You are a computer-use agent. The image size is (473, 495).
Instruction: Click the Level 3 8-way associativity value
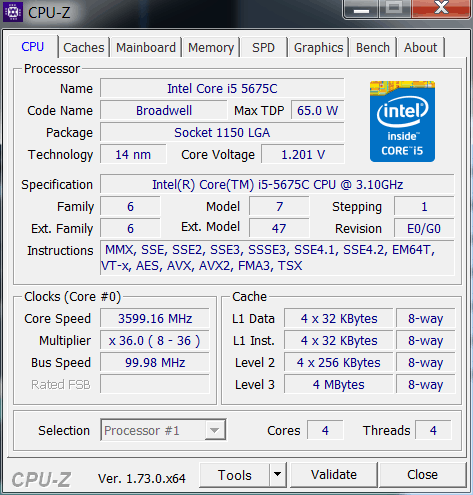click(426, 385)
